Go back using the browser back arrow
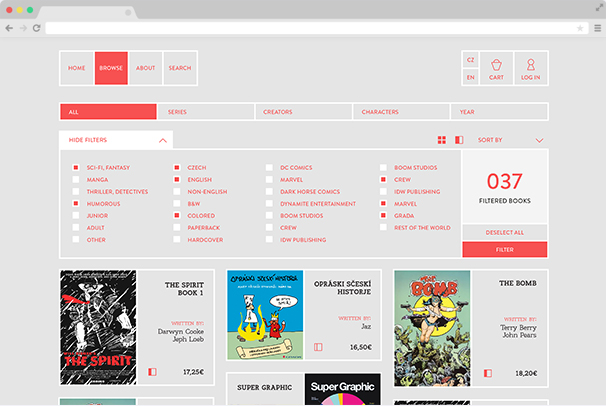 [x=10, y=28]
